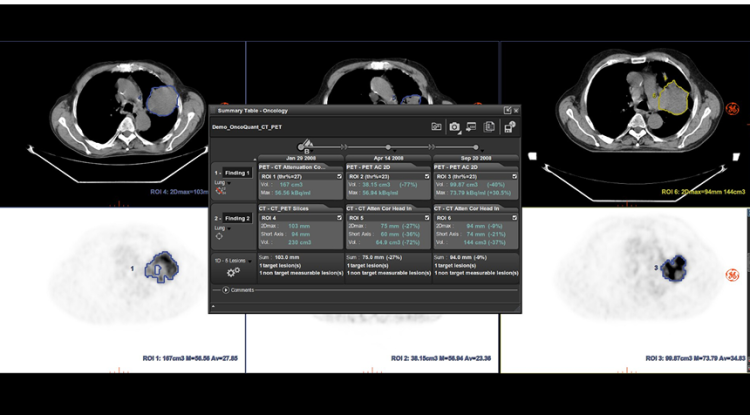
Task: Click the send-to-screen icon beside the camera
Action: [471, 127]
